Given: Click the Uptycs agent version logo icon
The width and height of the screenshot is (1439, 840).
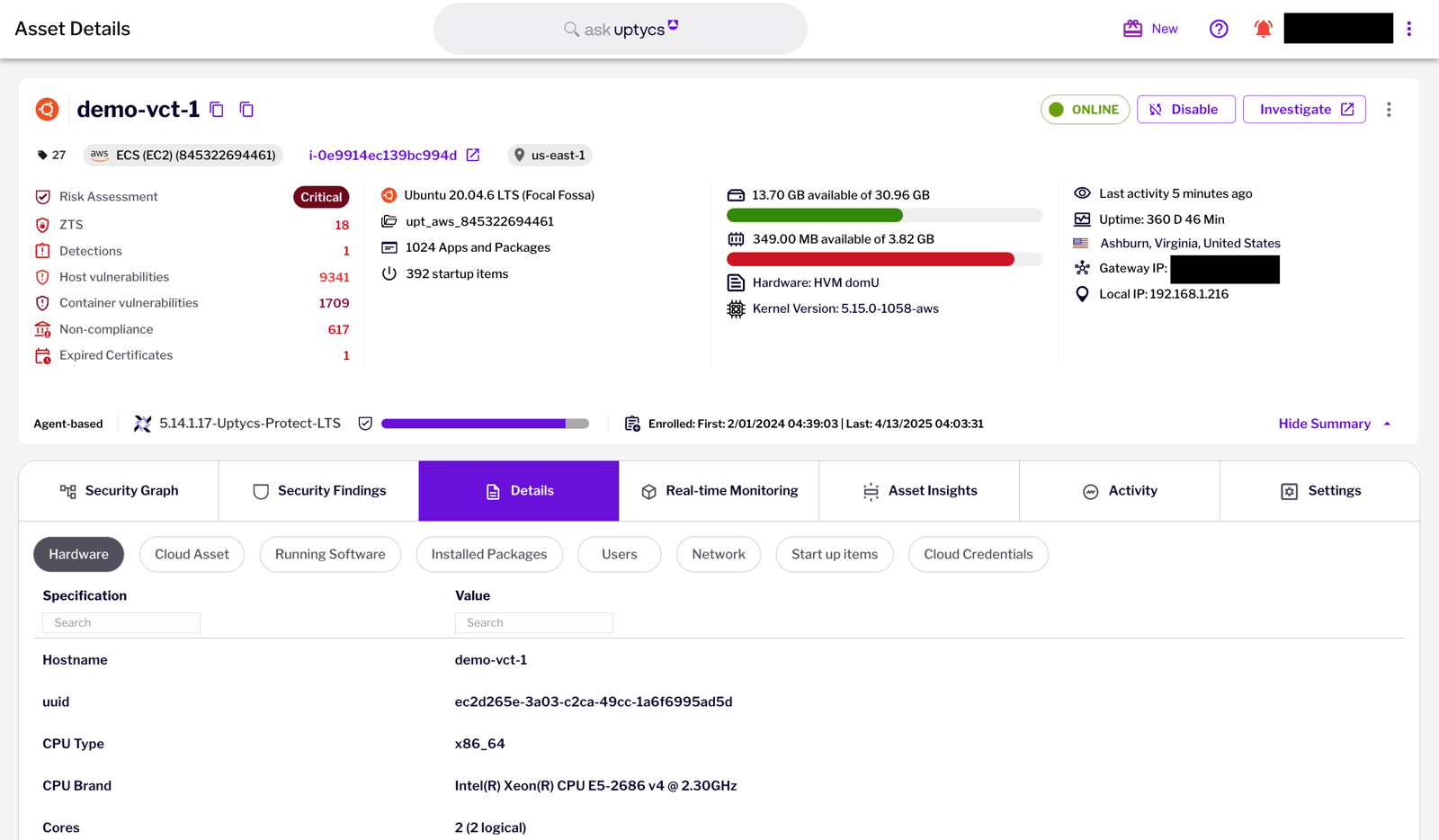Looking at the screenshot, I should click(142, 424).
